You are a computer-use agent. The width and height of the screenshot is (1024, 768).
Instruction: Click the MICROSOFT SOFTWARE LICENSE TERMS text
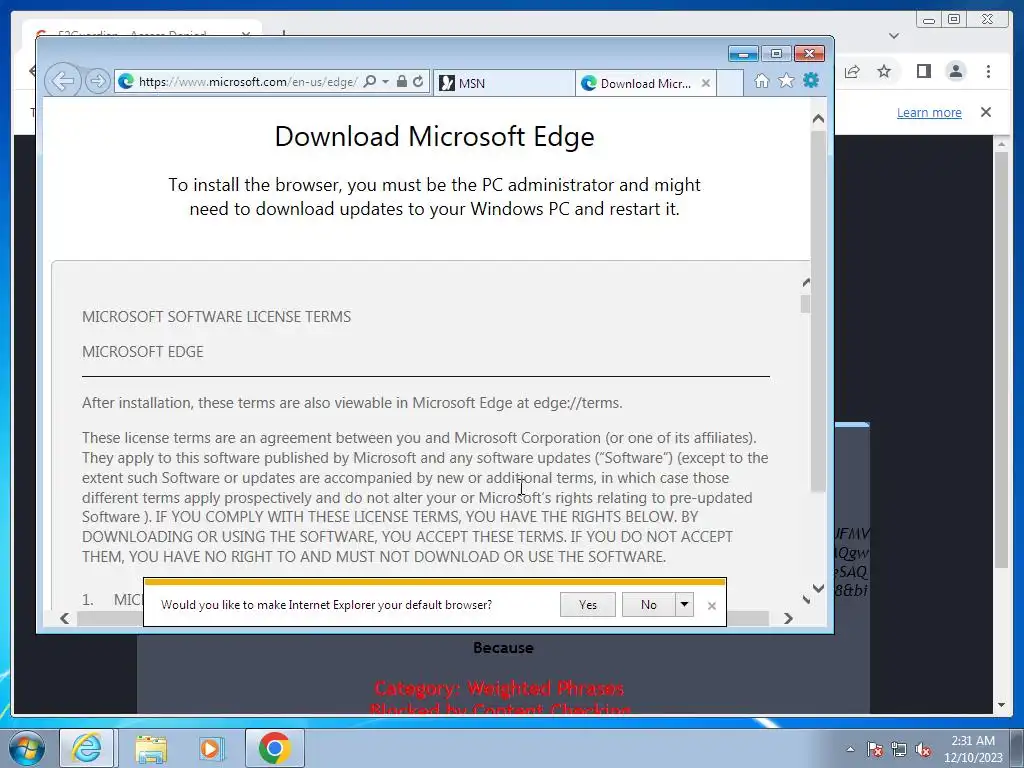[216, 317]
